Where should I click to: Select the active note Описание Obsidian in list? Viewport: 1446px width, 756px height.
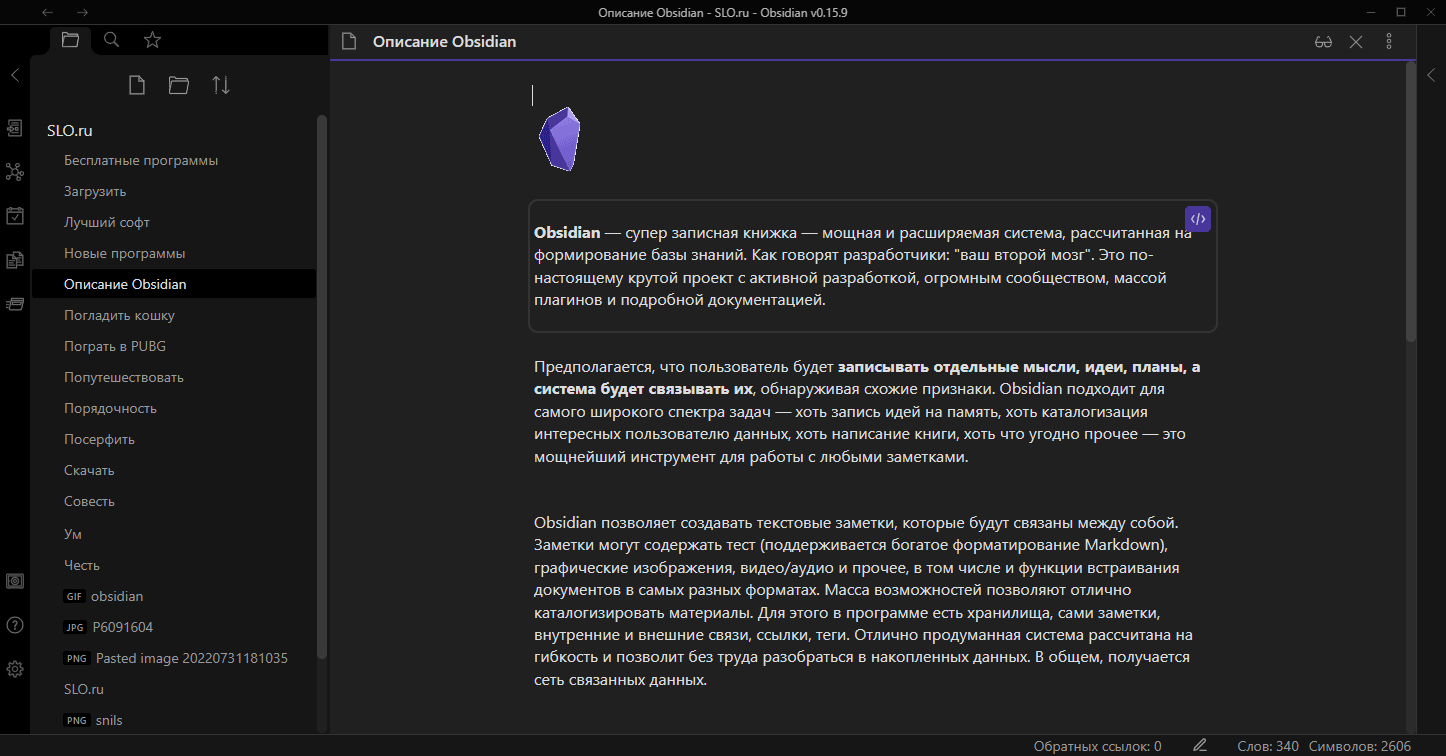pyautogui.click(x=174, y=284)
